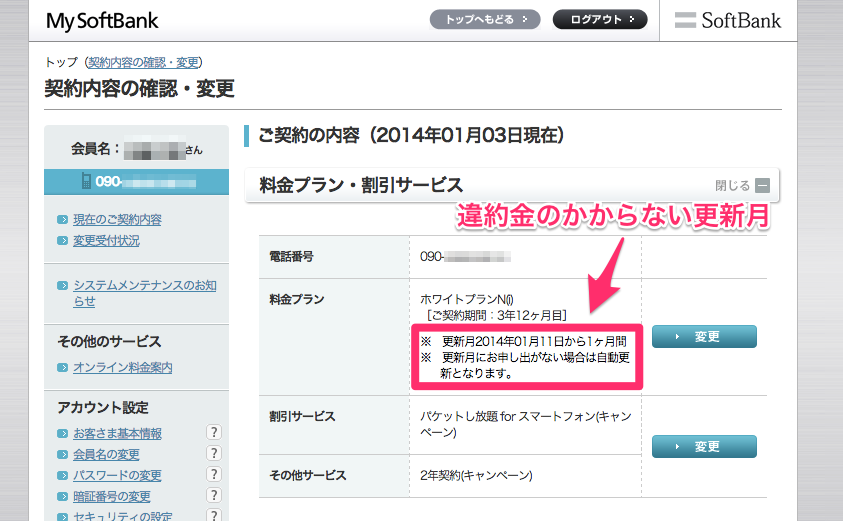Image resolution: width=843 pixels, height=521 pixels.
Task: Click the 料金プラン row label
Action: (297, 299)
